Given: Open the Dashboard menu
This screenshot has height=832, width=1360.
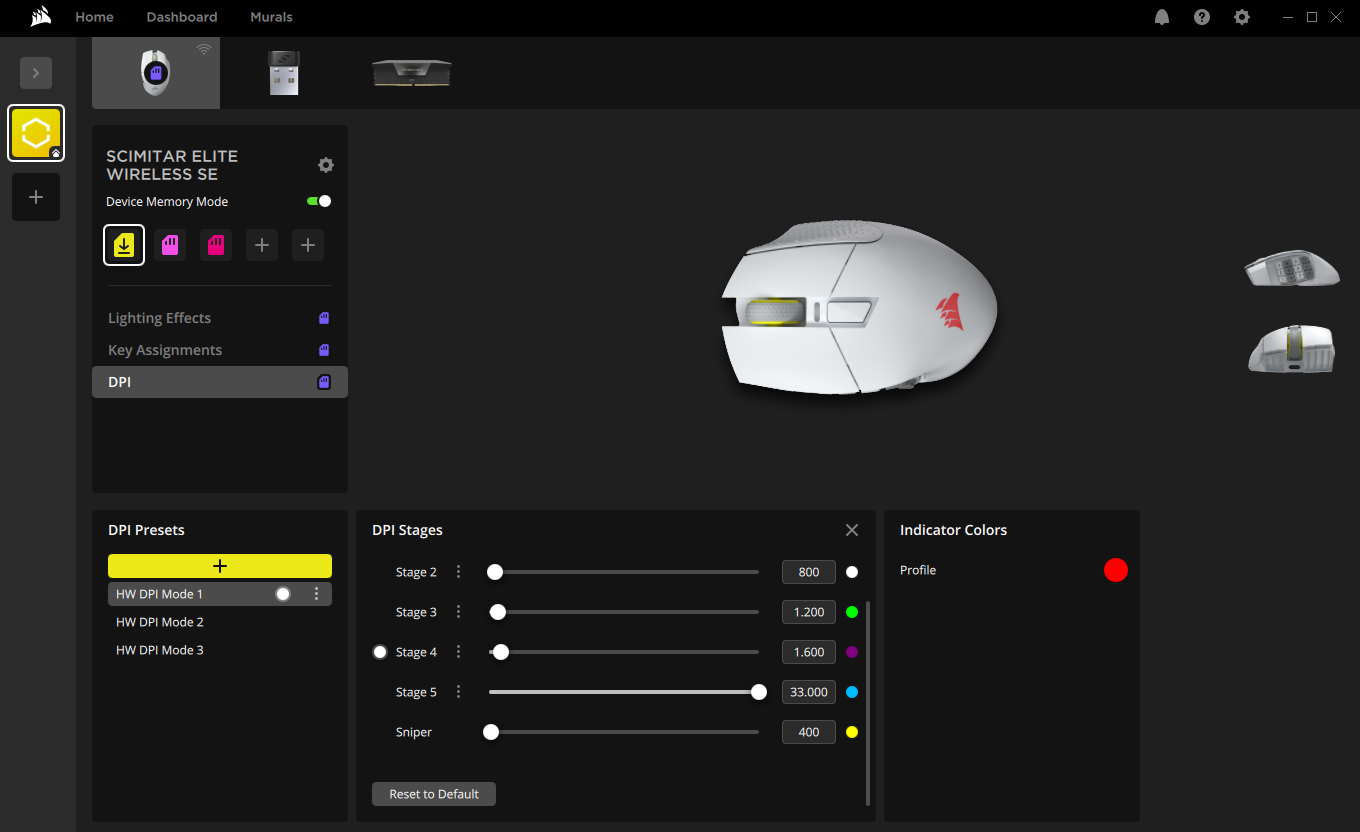Looking at the screenshot, I should click(182, 17).
